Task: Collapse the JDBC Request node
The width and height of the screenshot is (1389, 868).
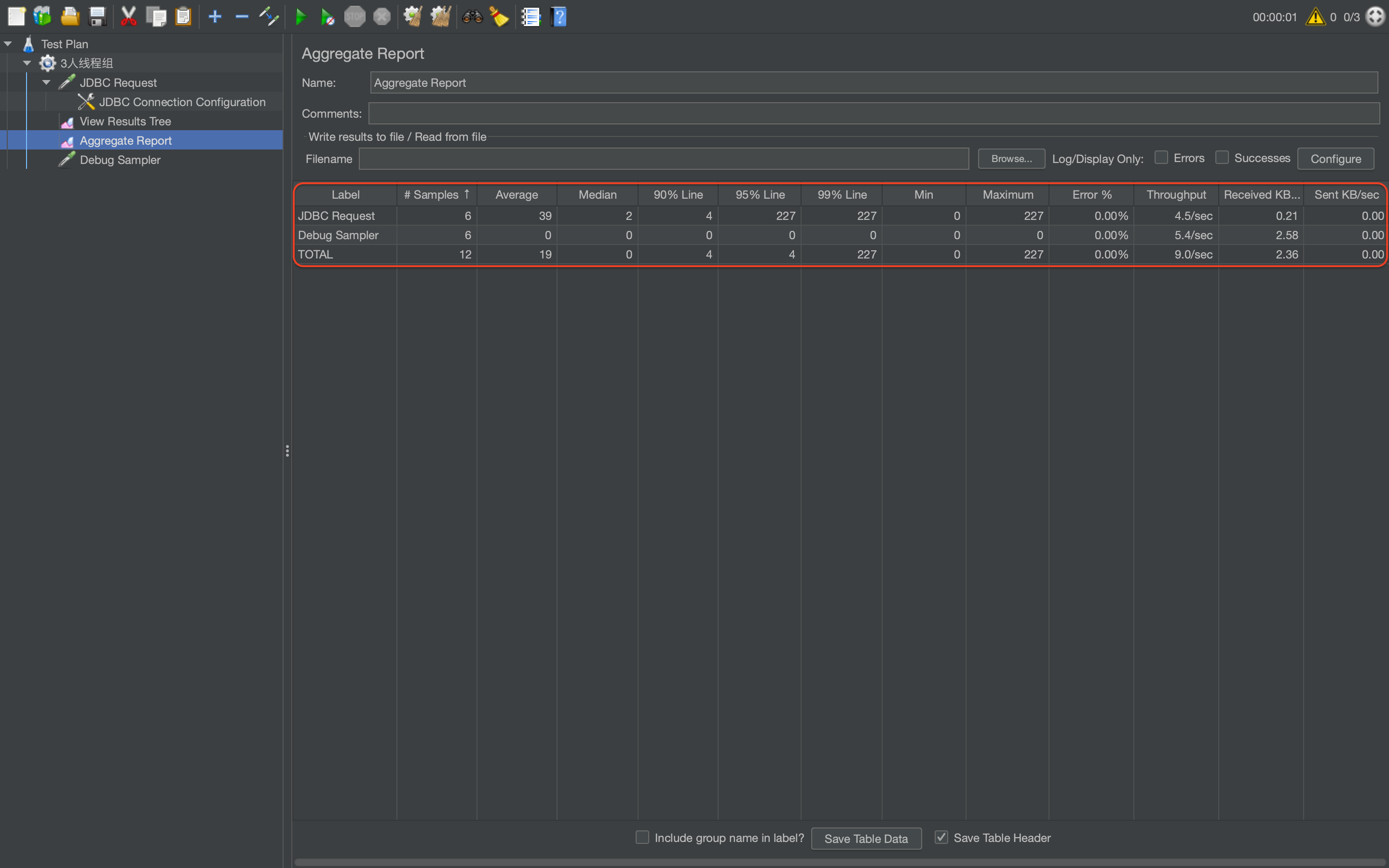Action: pyautogui.click(x=46, y=82)
